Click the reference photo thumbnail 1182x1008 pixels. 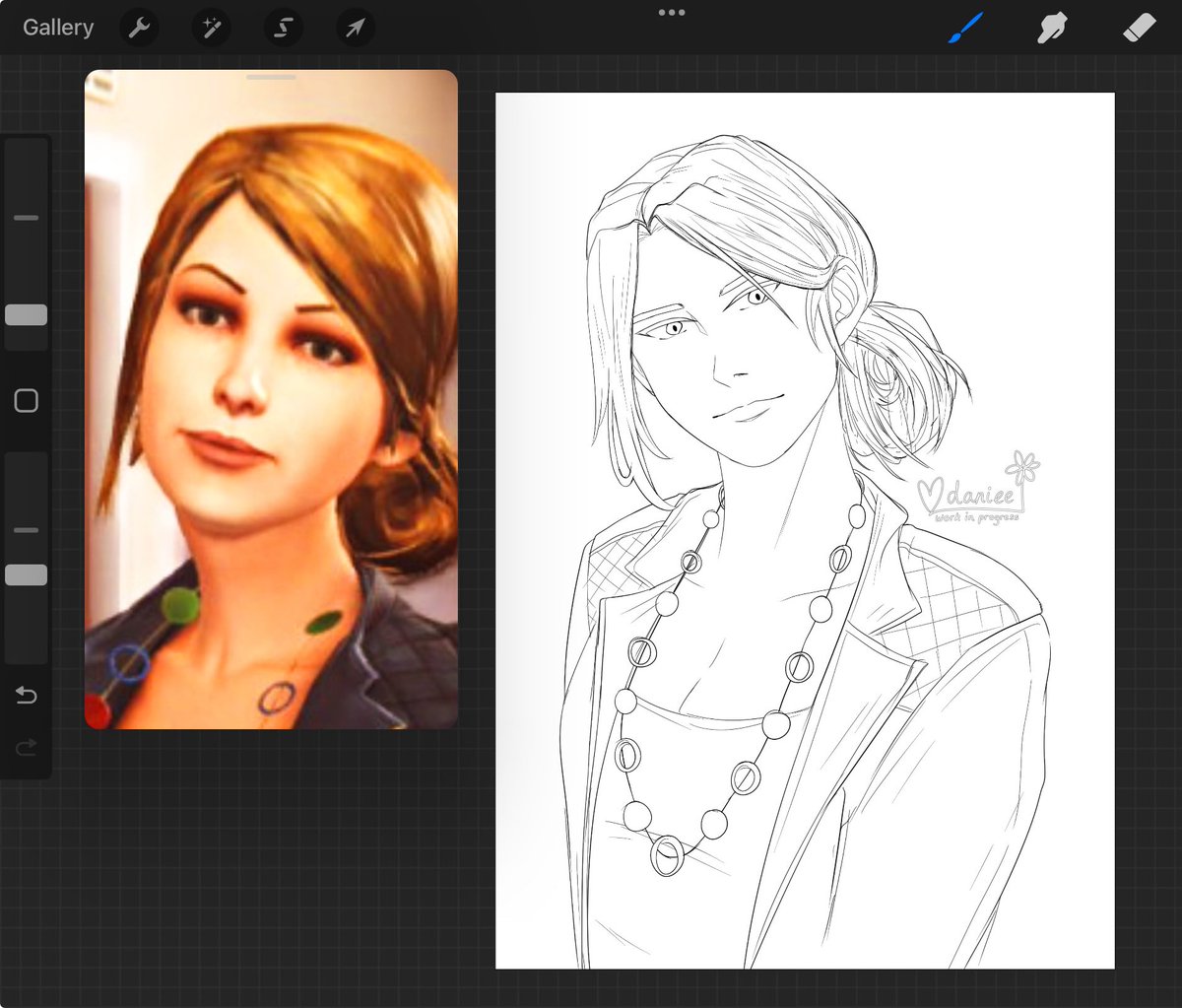coord(271,399)
